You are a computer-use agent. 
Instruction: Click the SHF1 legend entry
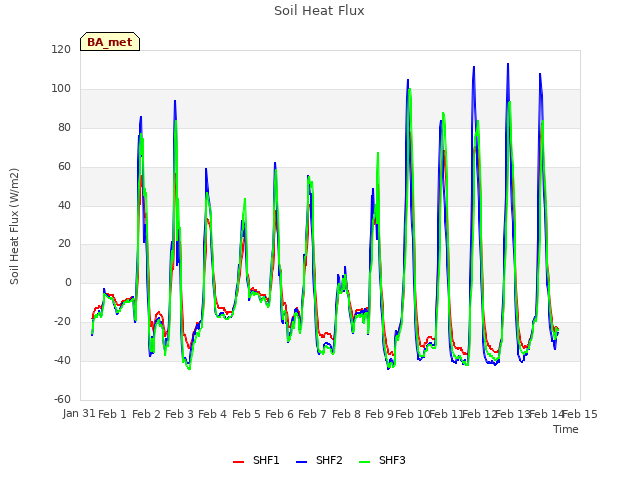point(256,460)
